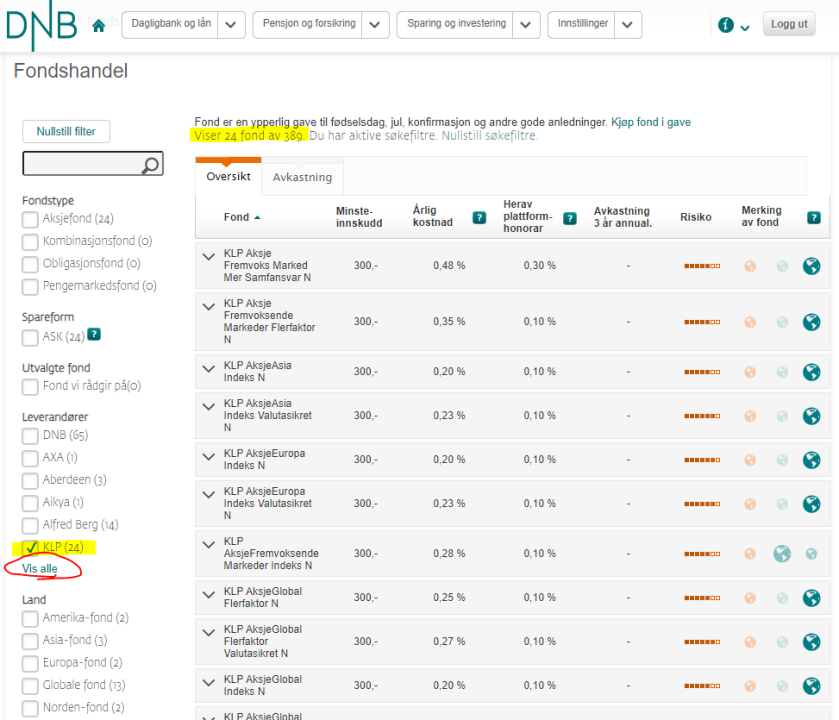Click help icon next to Årlig kostnad
The image size is (839, 720).
click(x=479, y=217)
